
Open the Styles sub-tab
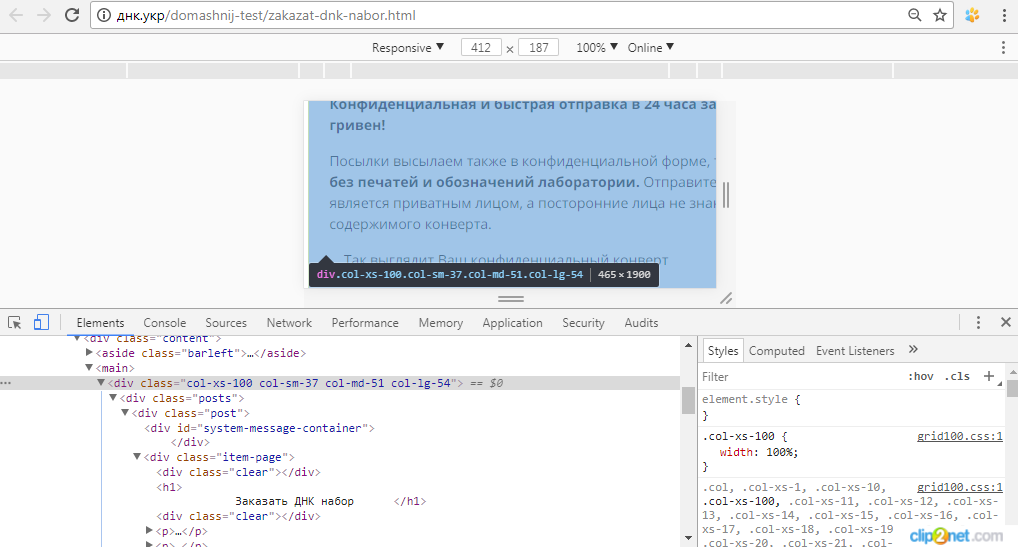tap(723, 350)
